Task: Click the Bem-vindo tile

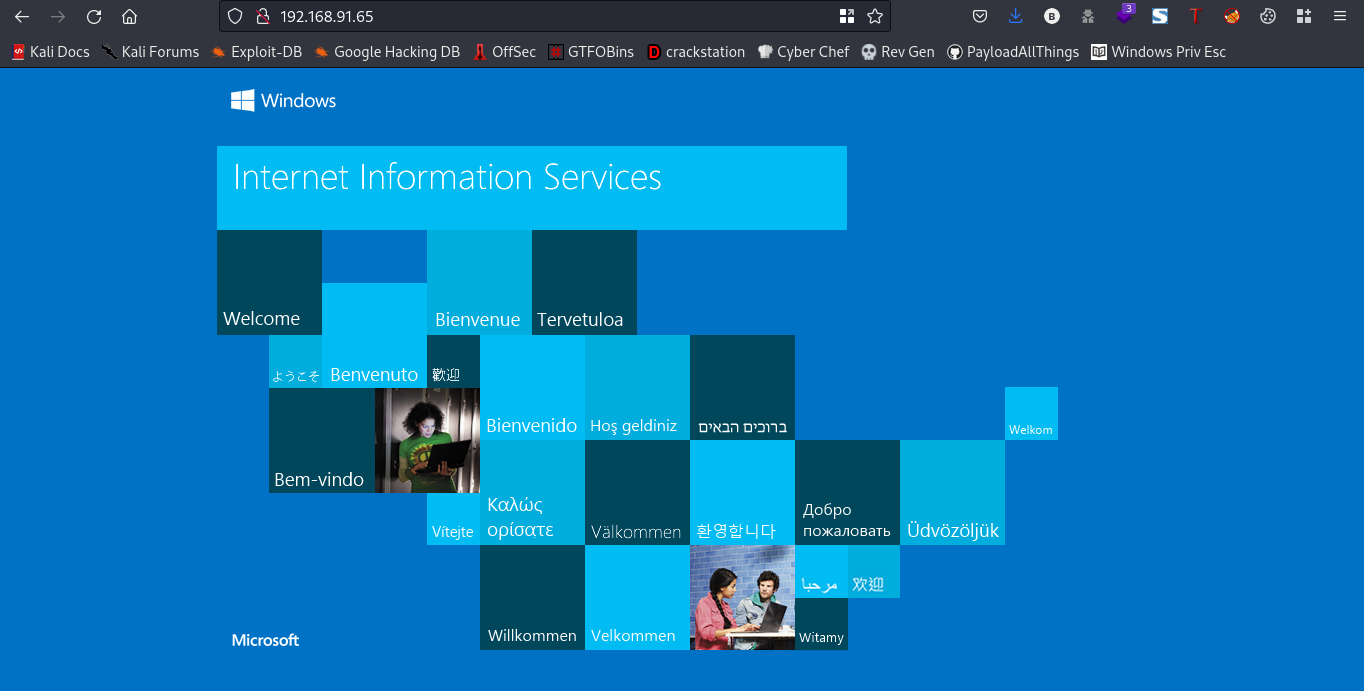Action: 322,440
